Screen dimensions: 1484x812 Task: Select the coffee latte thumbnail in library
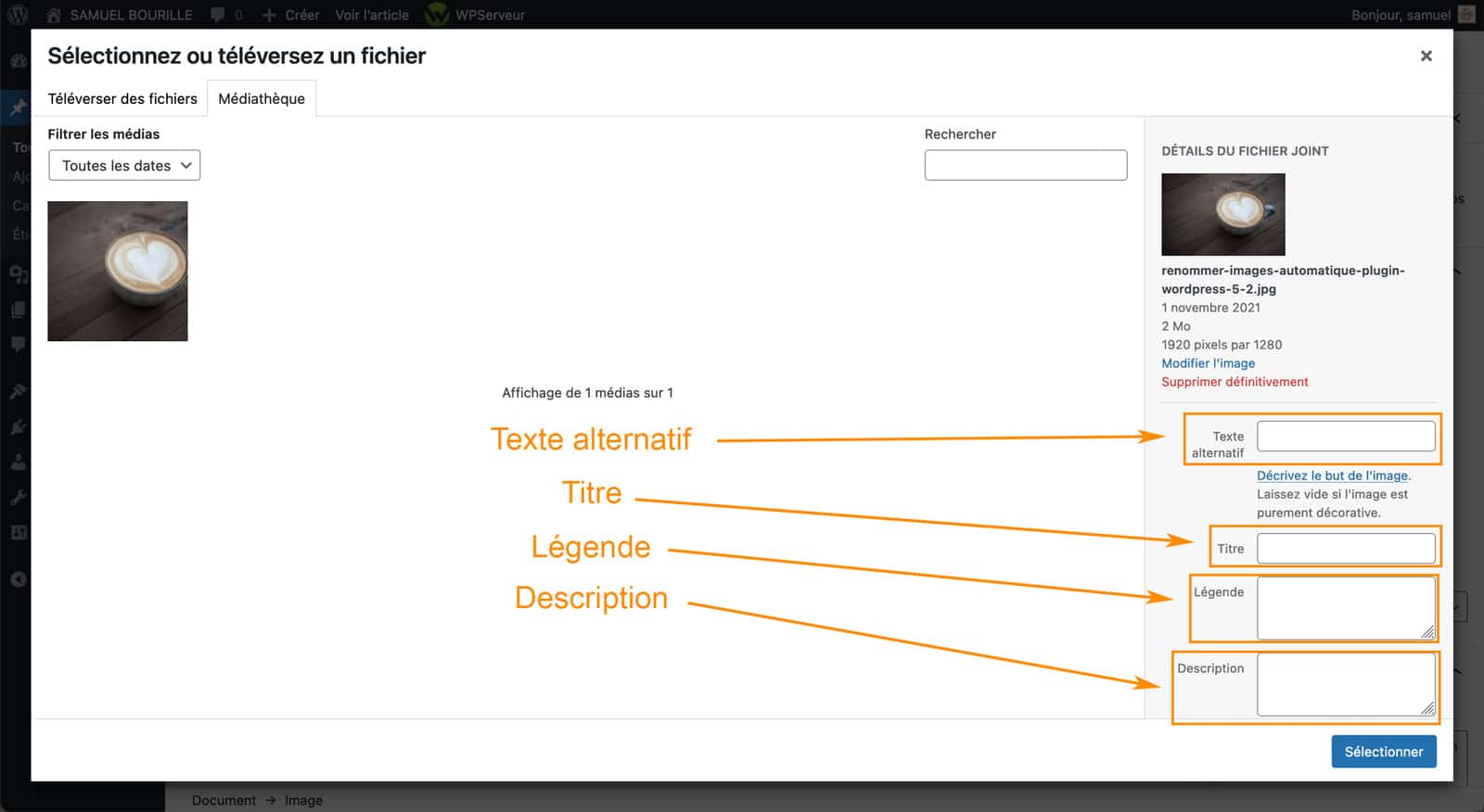coord(118,271)
